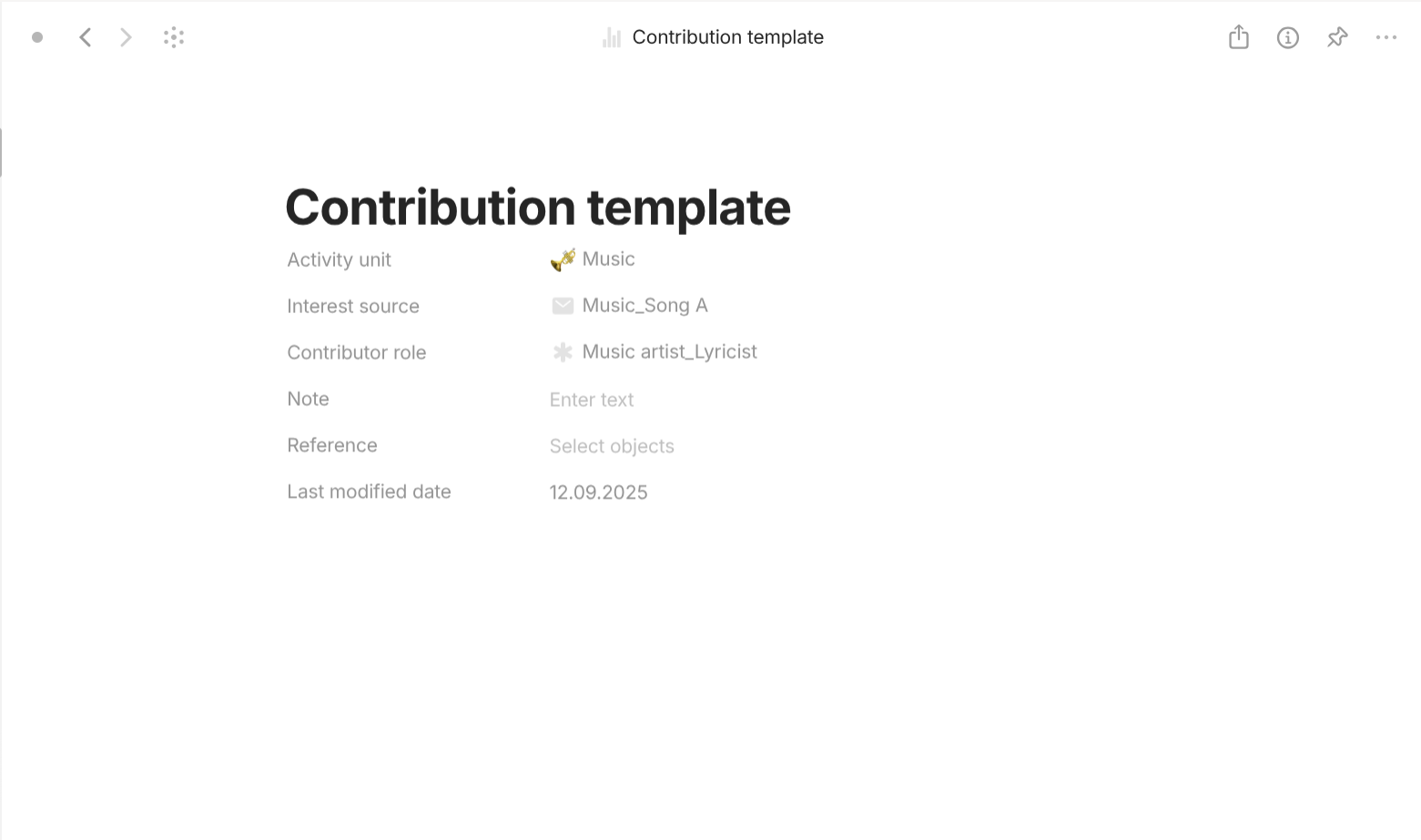Click the Last modified date 12.09.2025
Image resolution: width=1421 pixels, height=840 pixels.
click(x=598, y=491)
